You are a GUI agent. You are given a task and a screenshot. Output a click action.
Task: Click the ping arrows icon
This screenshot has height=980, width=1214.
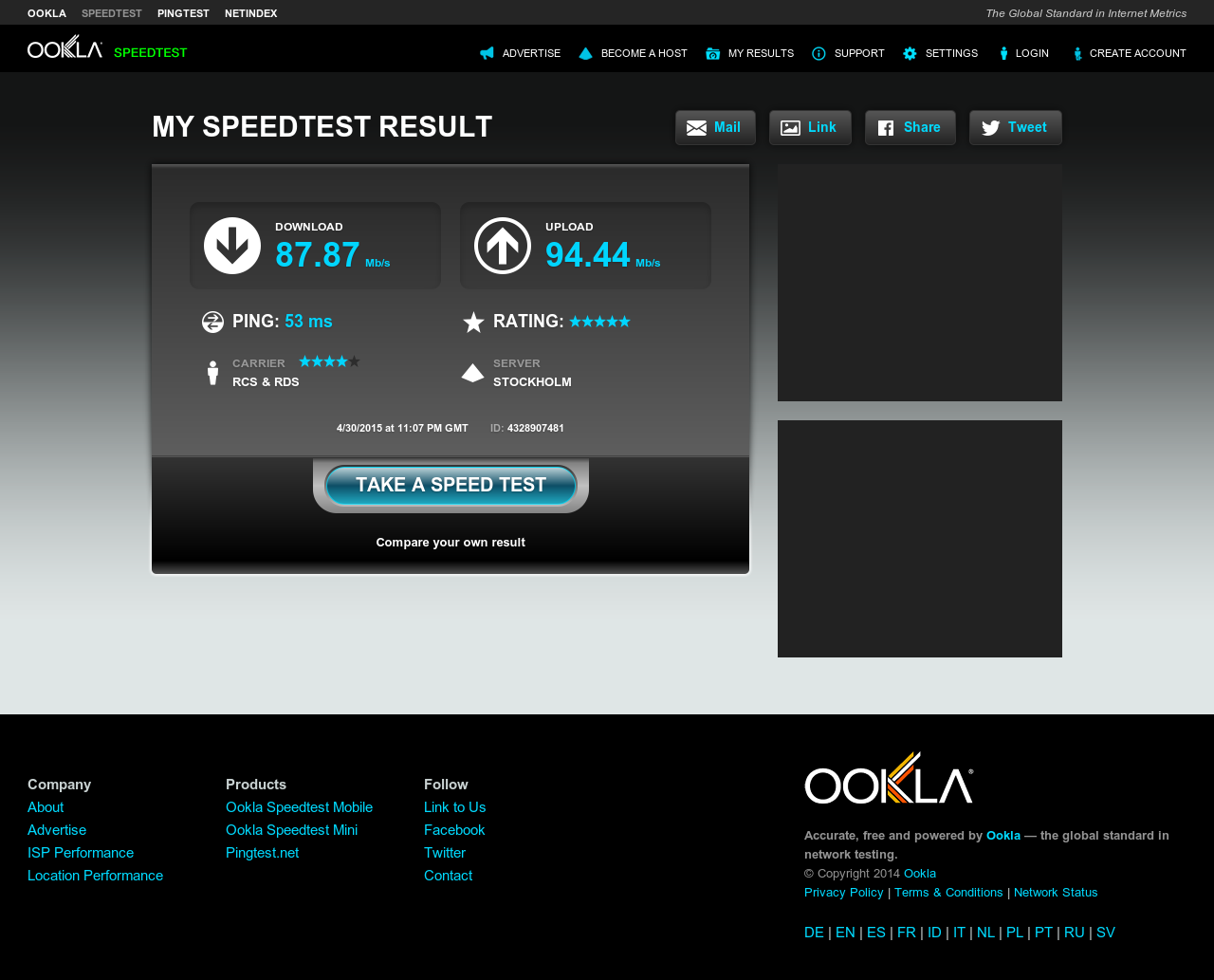(212, 323)
